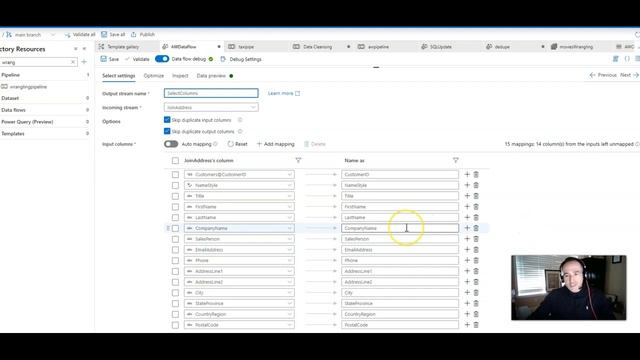Open NameStyle source column dropdown
Screen dimensions: 640x360
pyautogui.click(x=239, y=185)
